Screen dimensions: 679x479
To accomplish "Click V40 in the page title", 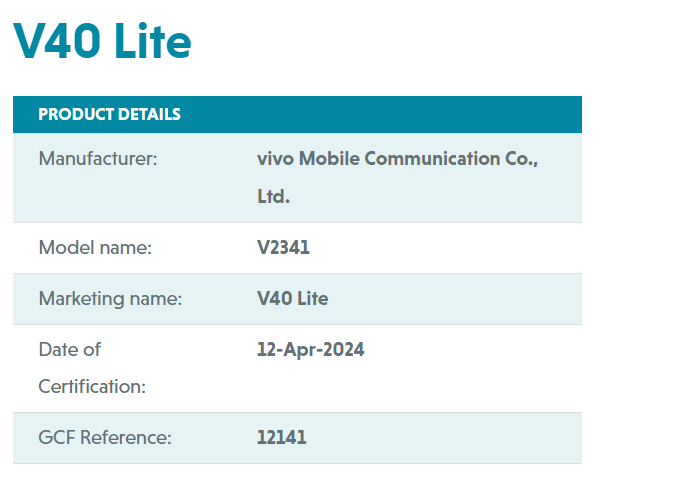I will tap(57, 41).
